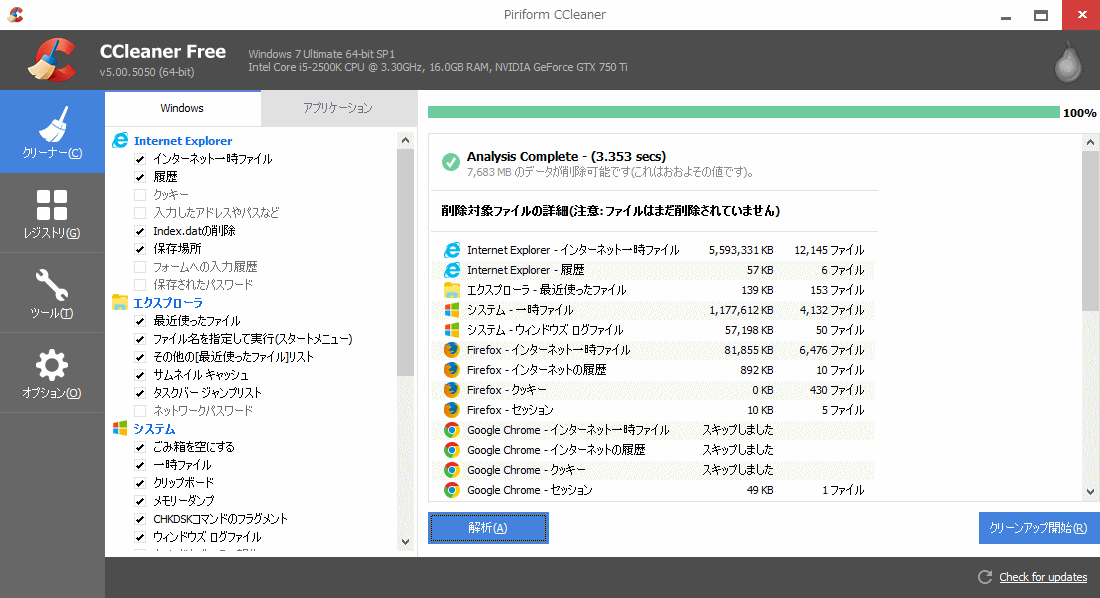Click the システム Windows flag category icon

(x=120, y=428)
